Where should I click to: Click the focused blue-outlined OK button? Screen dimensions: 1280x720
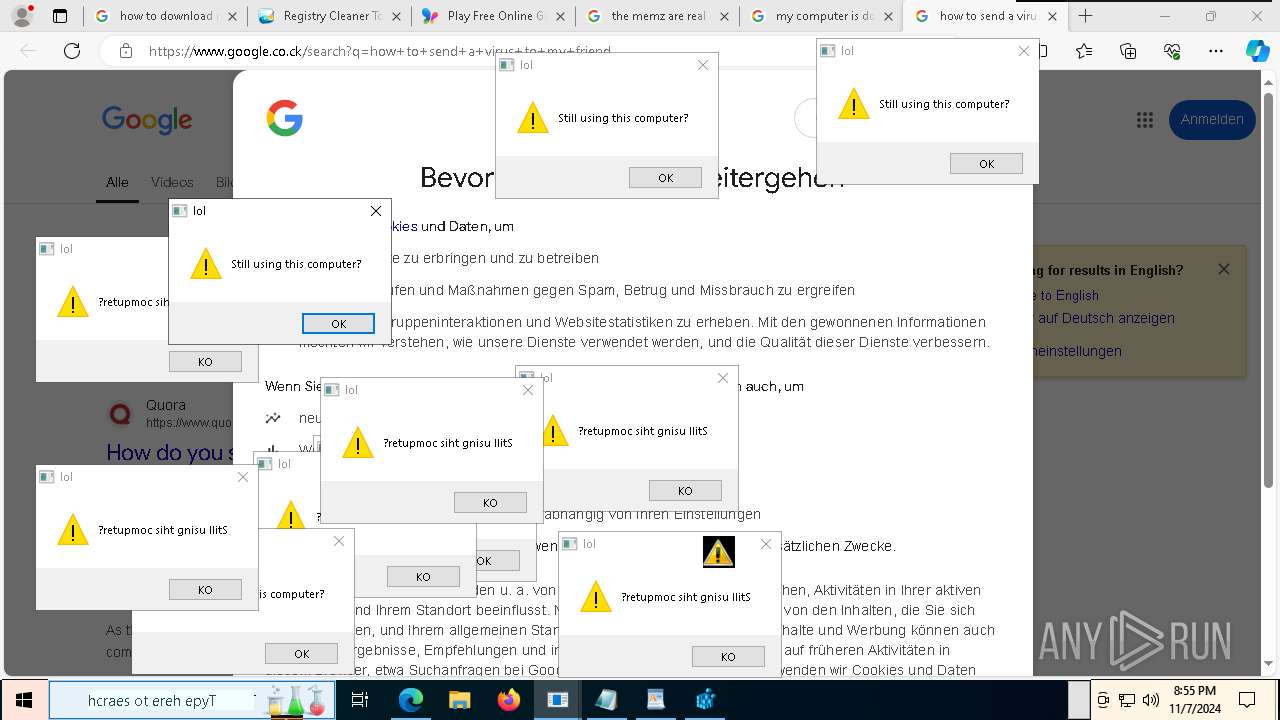pyautogui.click(x=338, y=324)
